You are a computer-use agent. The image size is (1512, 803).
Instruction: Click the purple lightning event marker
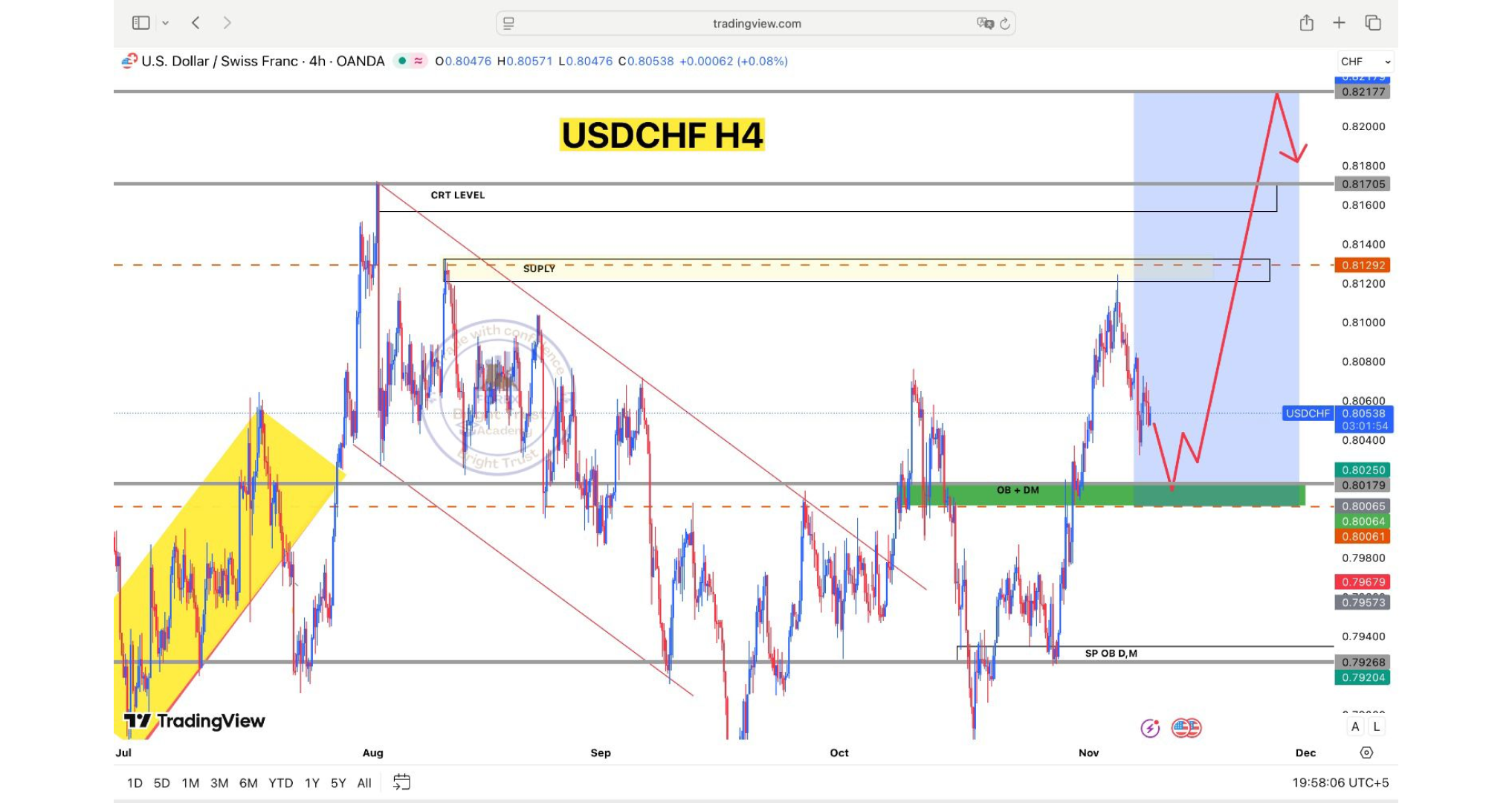(1150, 728)
